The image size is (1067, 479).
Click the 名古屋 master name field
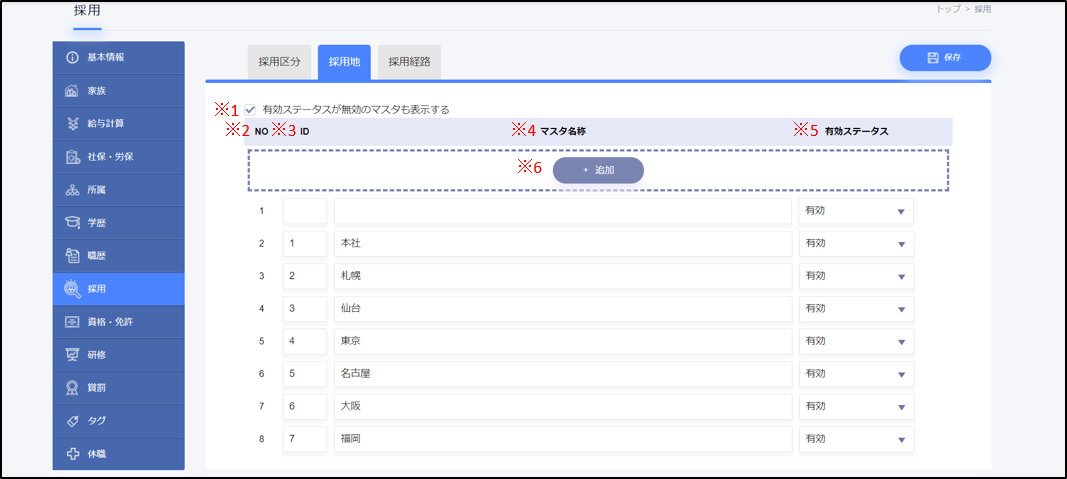pyautogui.click(x=563, y=374)
